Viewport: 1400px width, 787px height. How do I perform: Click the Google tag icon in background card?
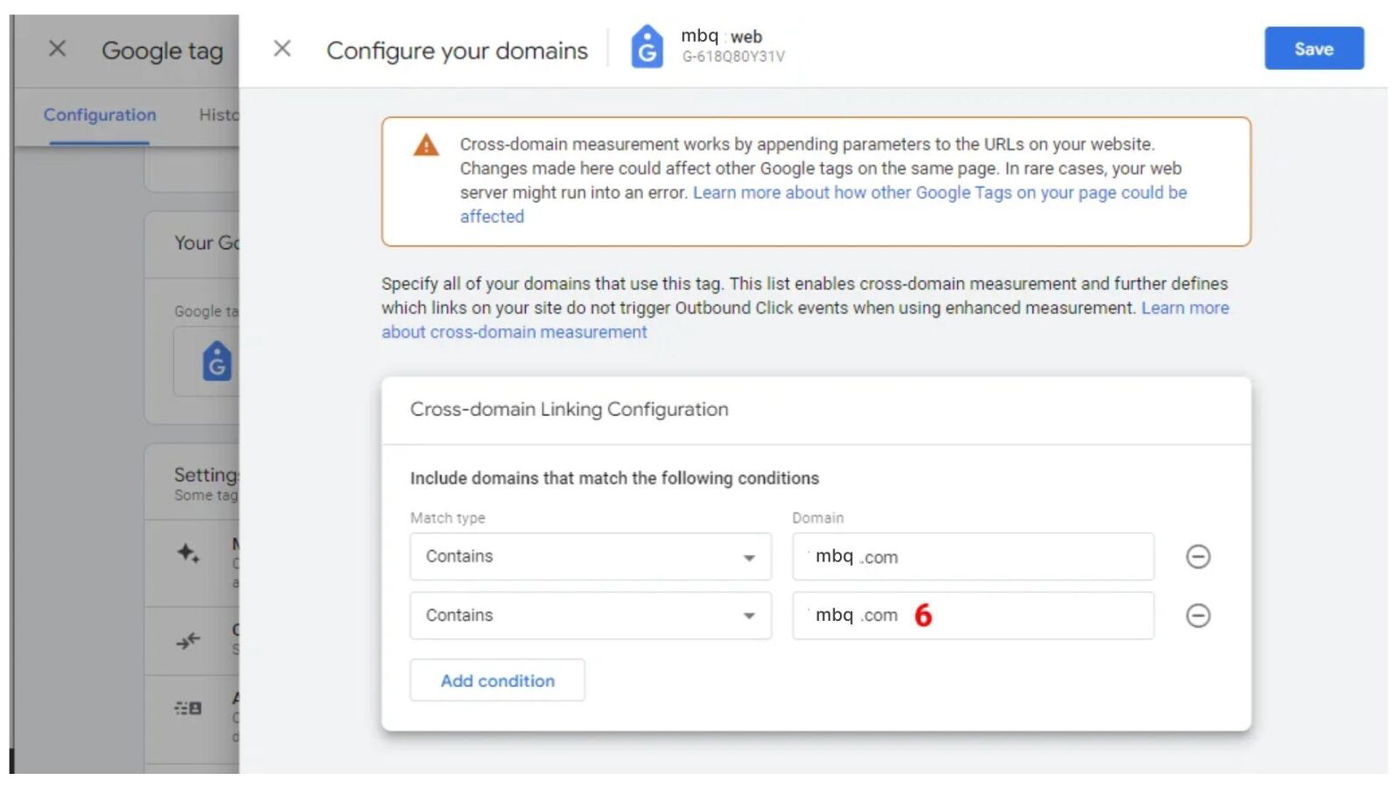pos(217,362)
